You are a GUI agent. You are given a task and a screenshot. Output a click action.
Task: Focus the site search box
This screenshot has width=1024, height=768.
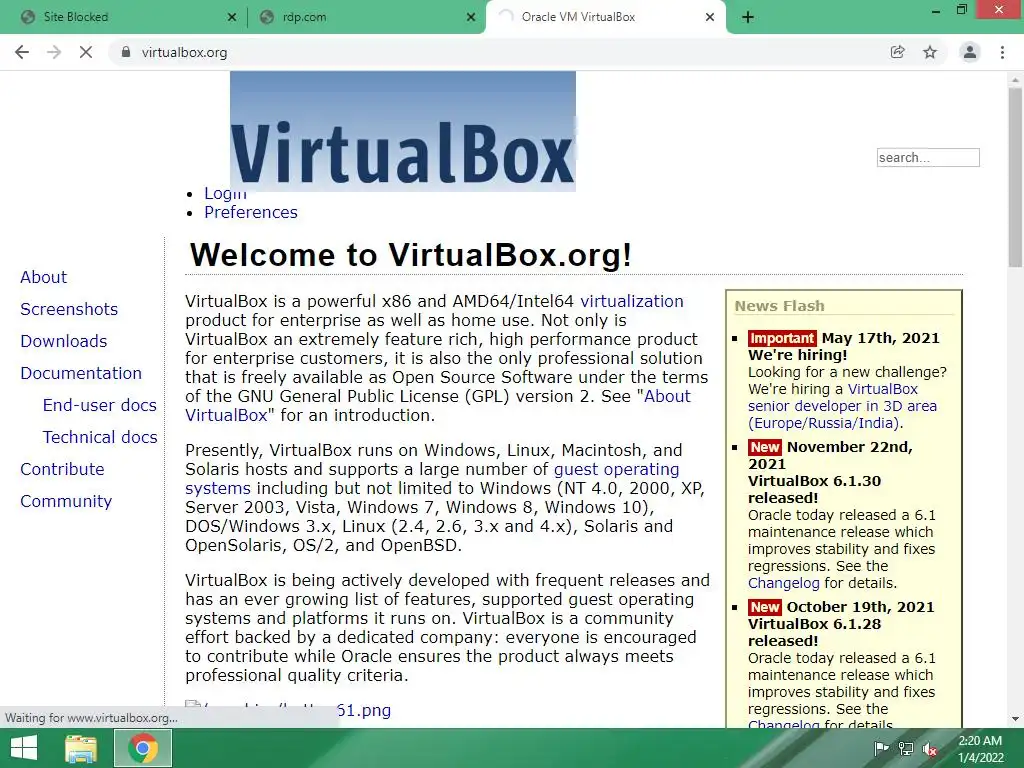(928, 157)
